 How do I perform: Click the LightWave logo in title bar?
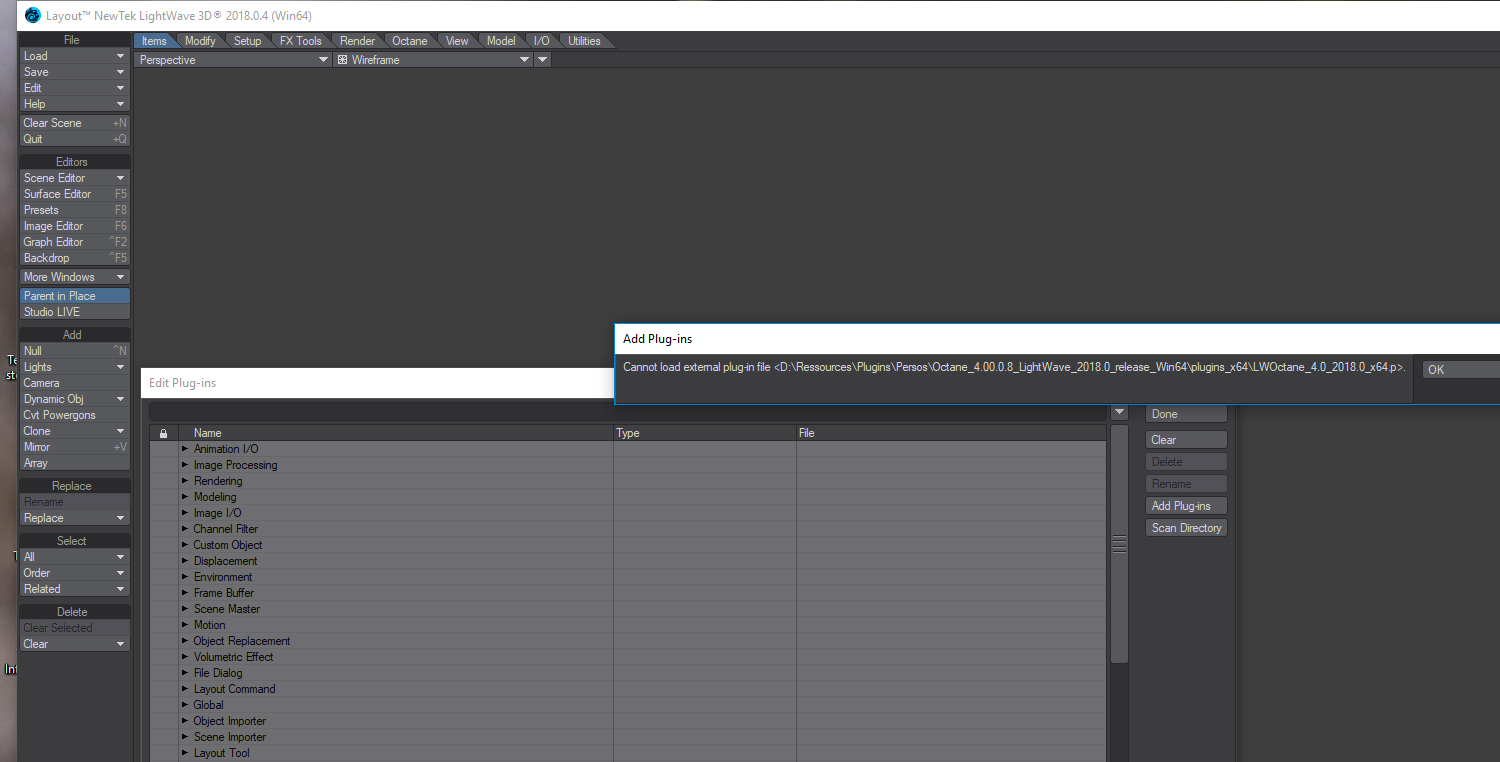click(x=33, y=15)
